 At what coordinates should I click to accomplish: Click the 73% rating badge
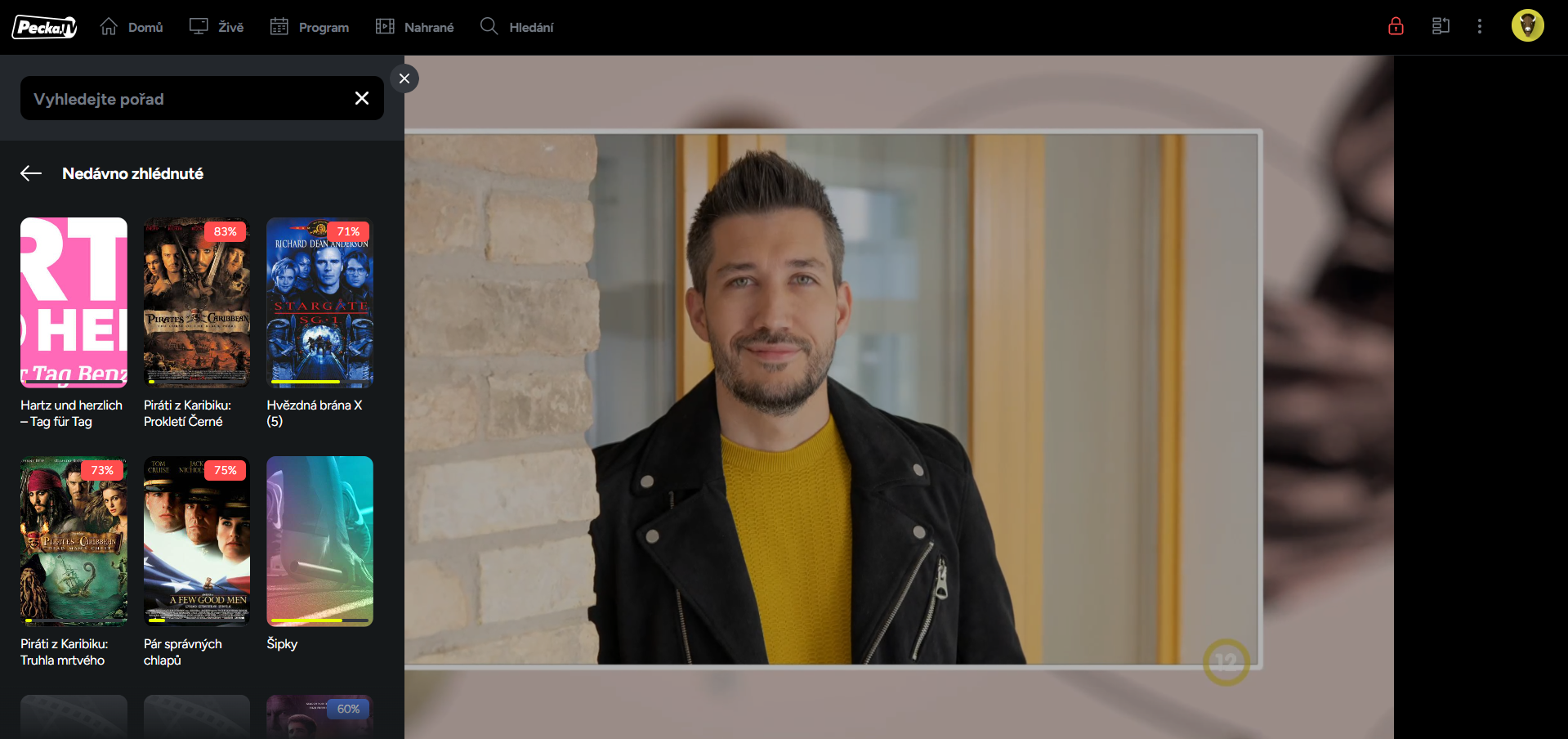pyautogui.click(x=102, y=470)
